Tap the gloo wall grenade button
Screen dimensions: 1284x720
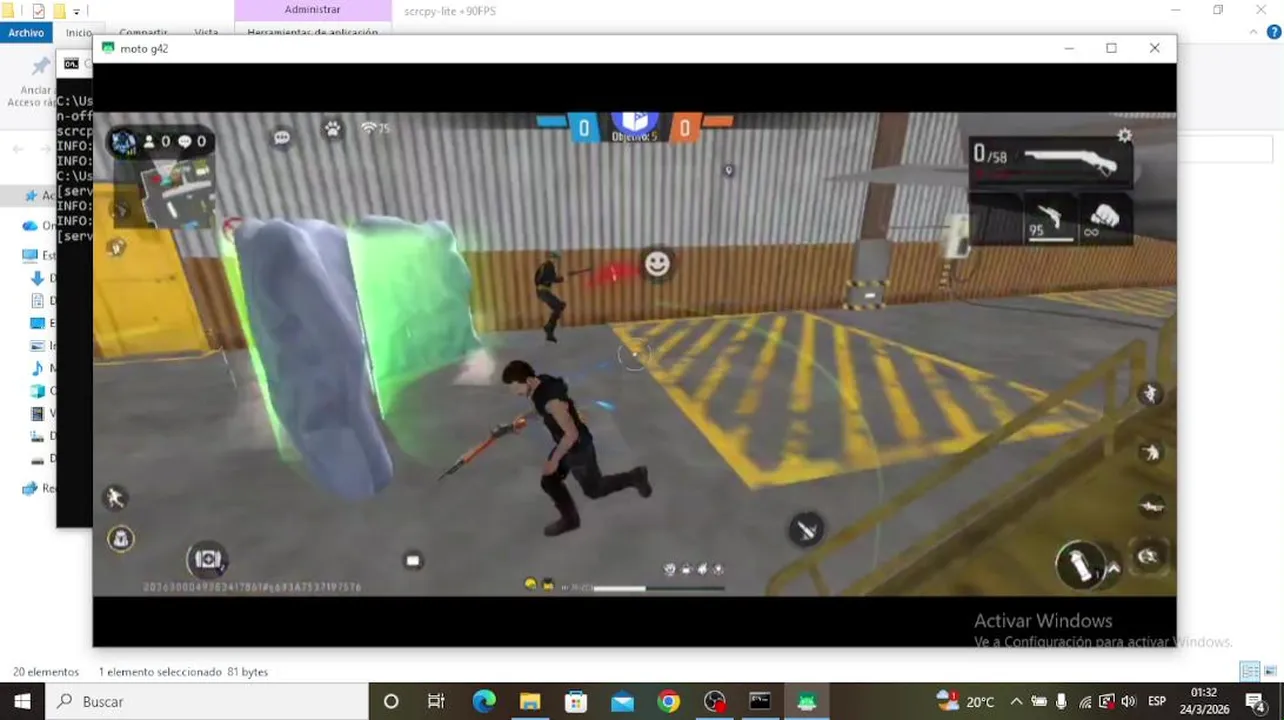coord(1079,565)
